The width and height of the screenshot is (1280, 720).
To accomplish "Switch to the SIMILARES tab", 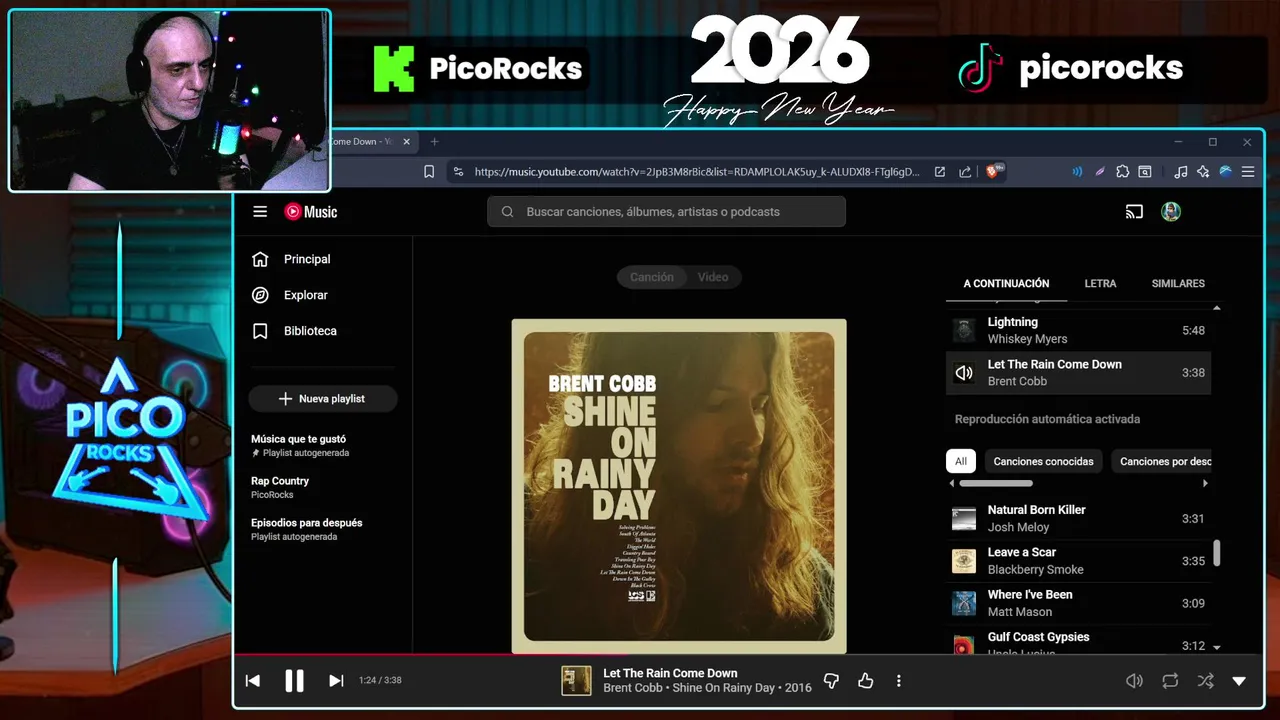I will click(1178, 284).
